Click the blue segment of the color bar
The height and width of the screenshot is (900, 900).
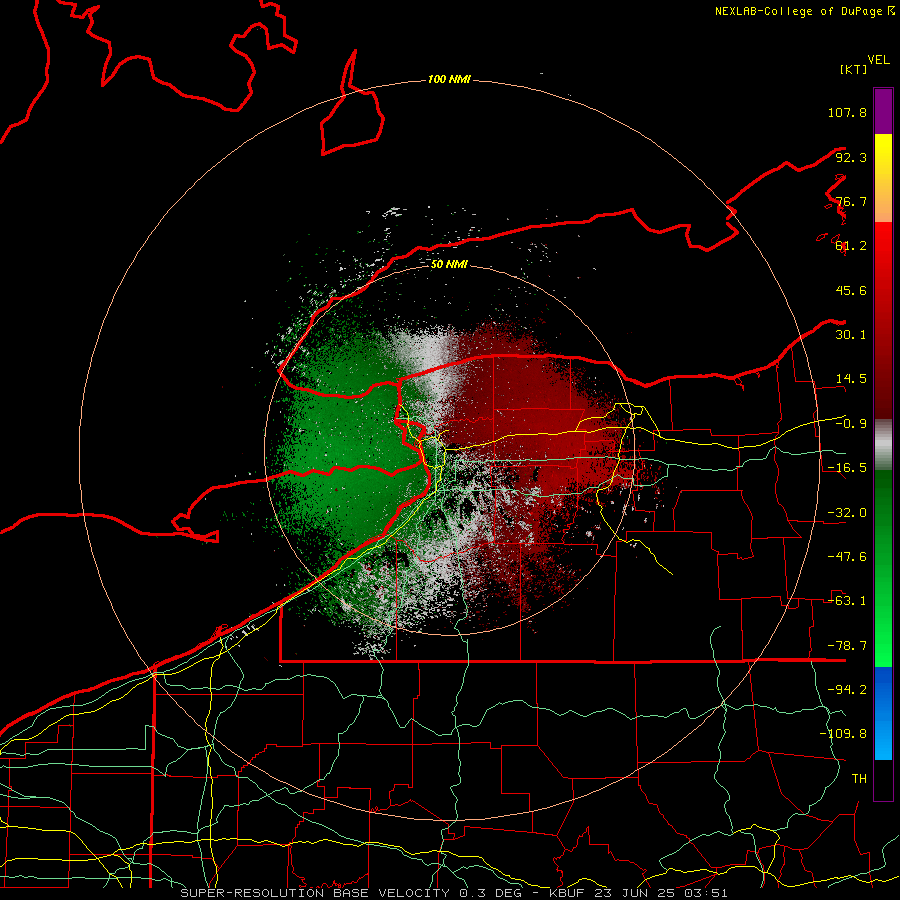883,713
